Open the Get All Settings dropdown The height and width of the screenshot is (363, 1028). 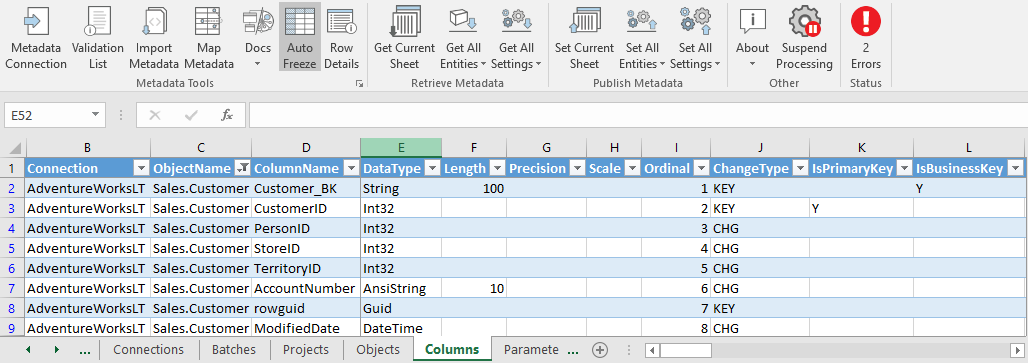516,37
